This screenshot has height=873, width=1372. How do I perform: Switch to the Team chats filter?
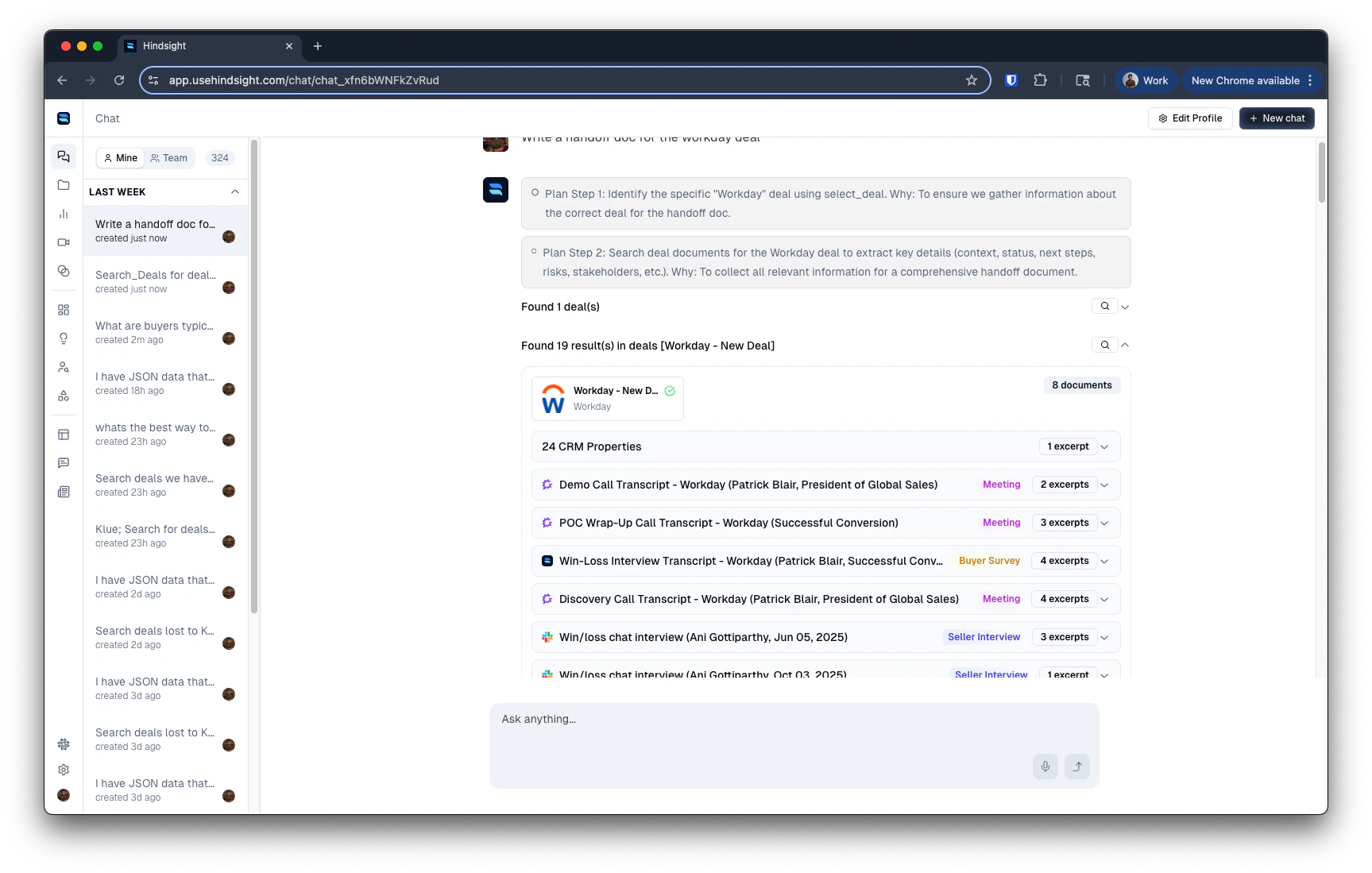169,157
